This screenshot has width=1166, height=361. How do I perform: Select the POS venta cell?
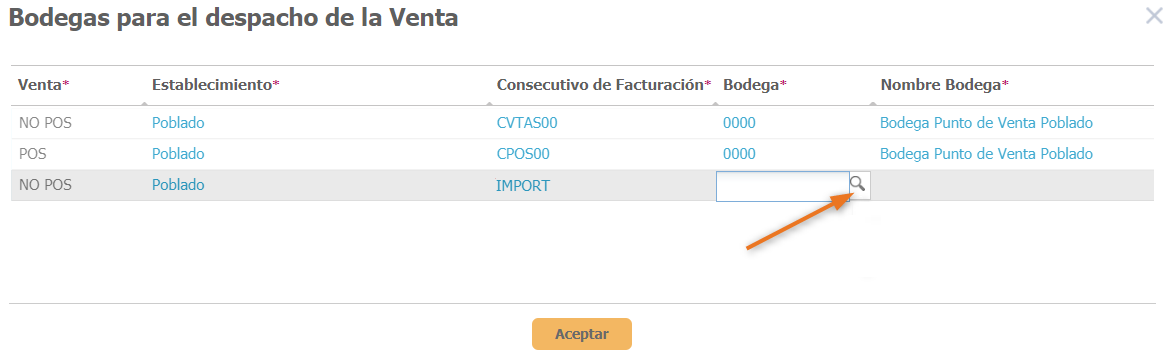click(33, 154)
